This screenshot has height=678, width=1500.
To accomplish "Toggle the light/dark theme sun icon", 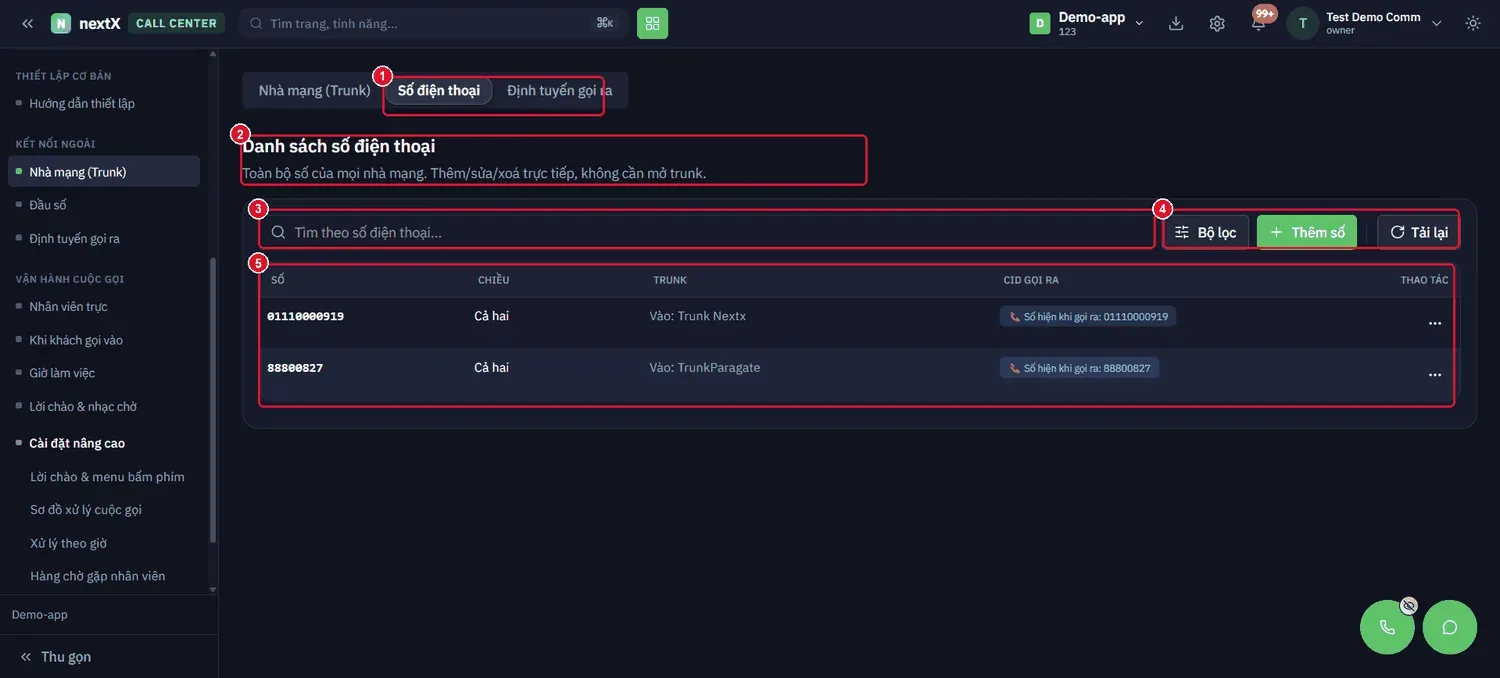I will click(1473, 23).
